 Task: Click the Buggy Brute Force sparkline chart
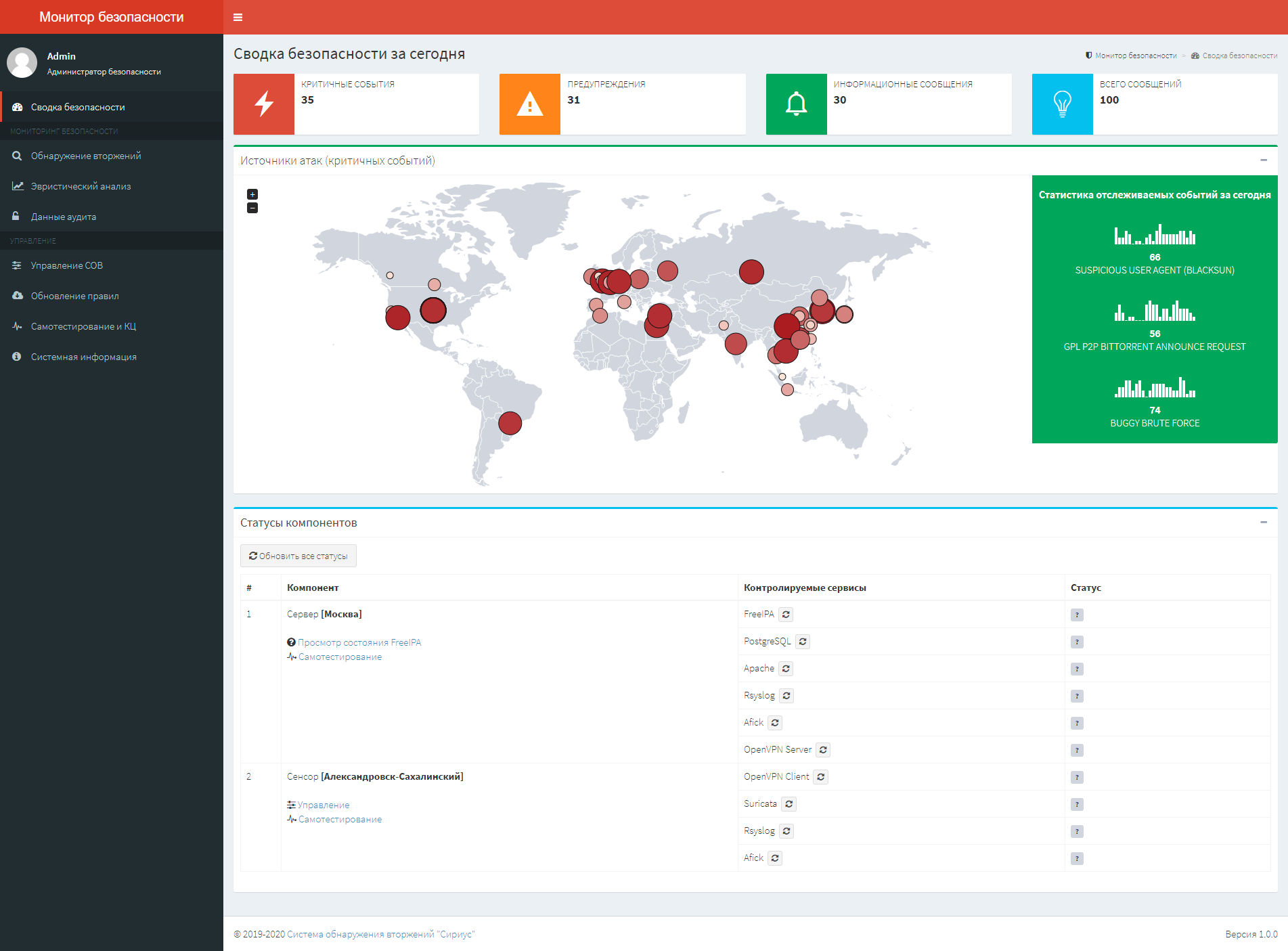[1155, 387]
